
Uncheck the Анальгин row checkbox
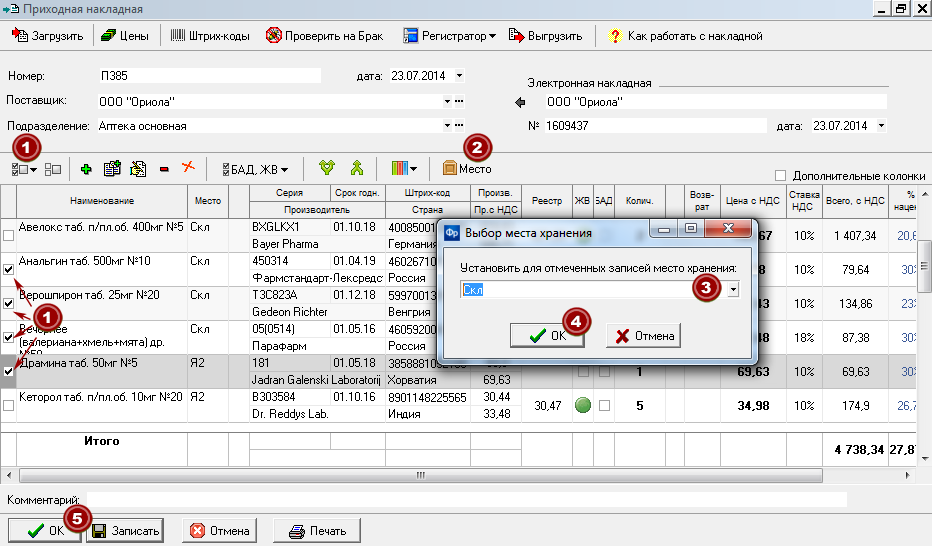click(8, 269)
